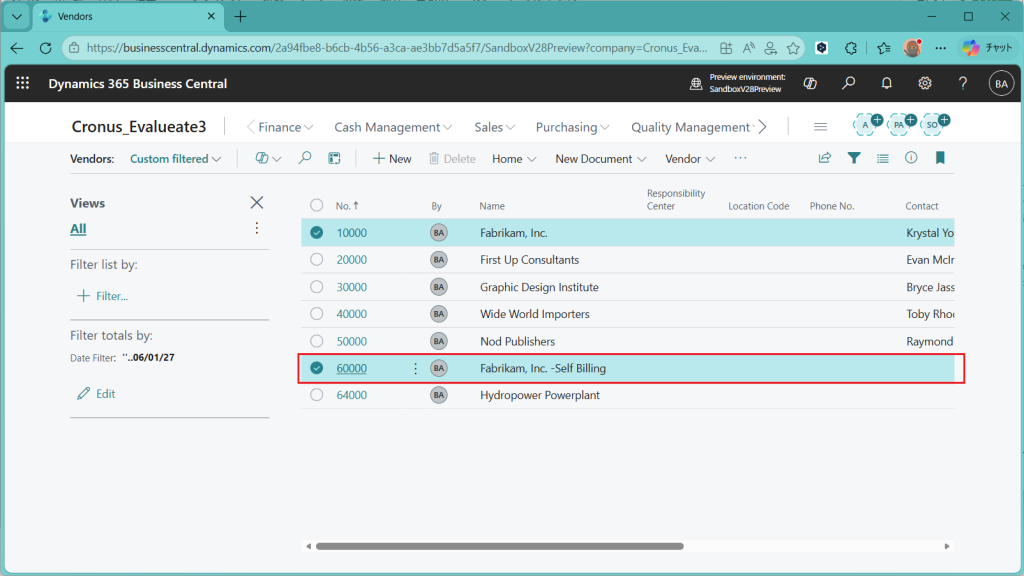
Task: Click the Help question mark icon
Action: point(963,84)
